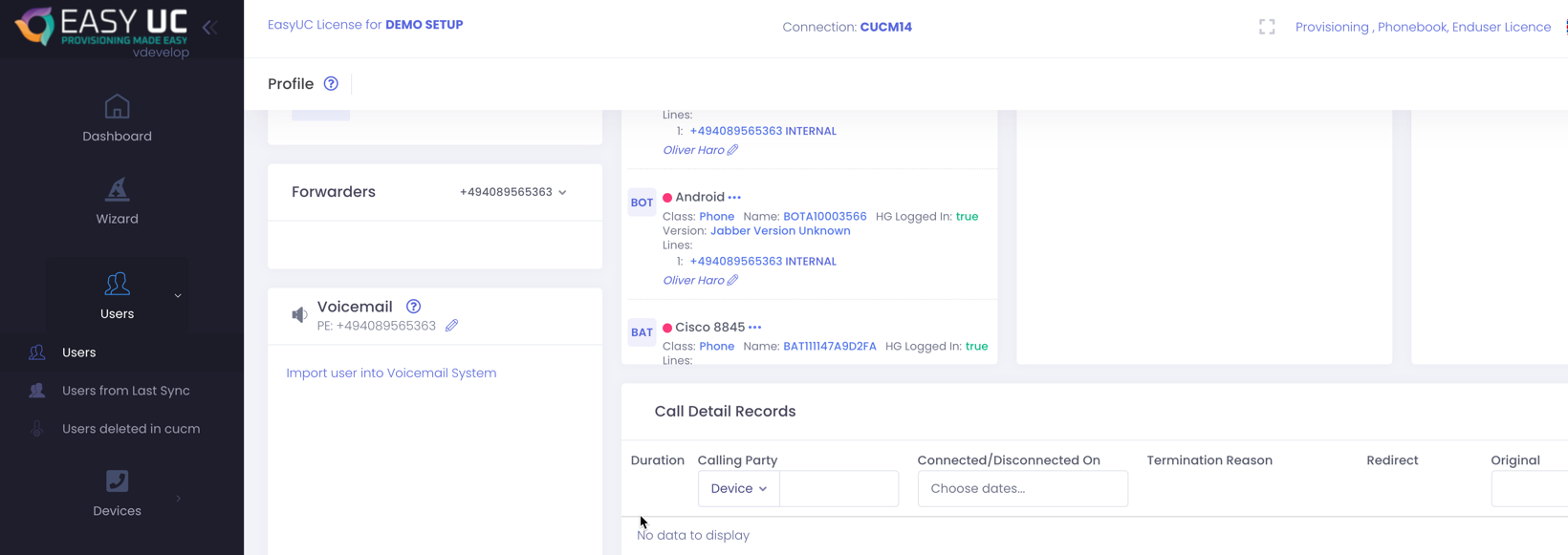Toggle fullscreen mode icon in header

(1267, 27)
